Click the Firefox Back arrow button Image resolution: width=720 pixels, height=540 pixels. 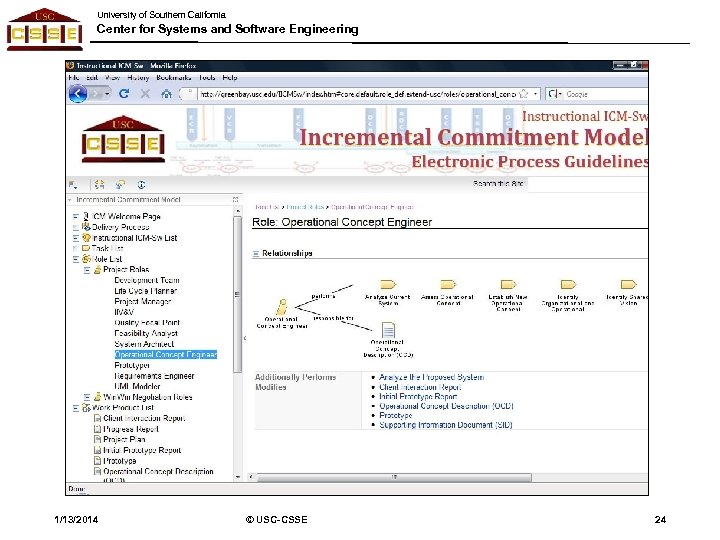click(x=78, y=94)
